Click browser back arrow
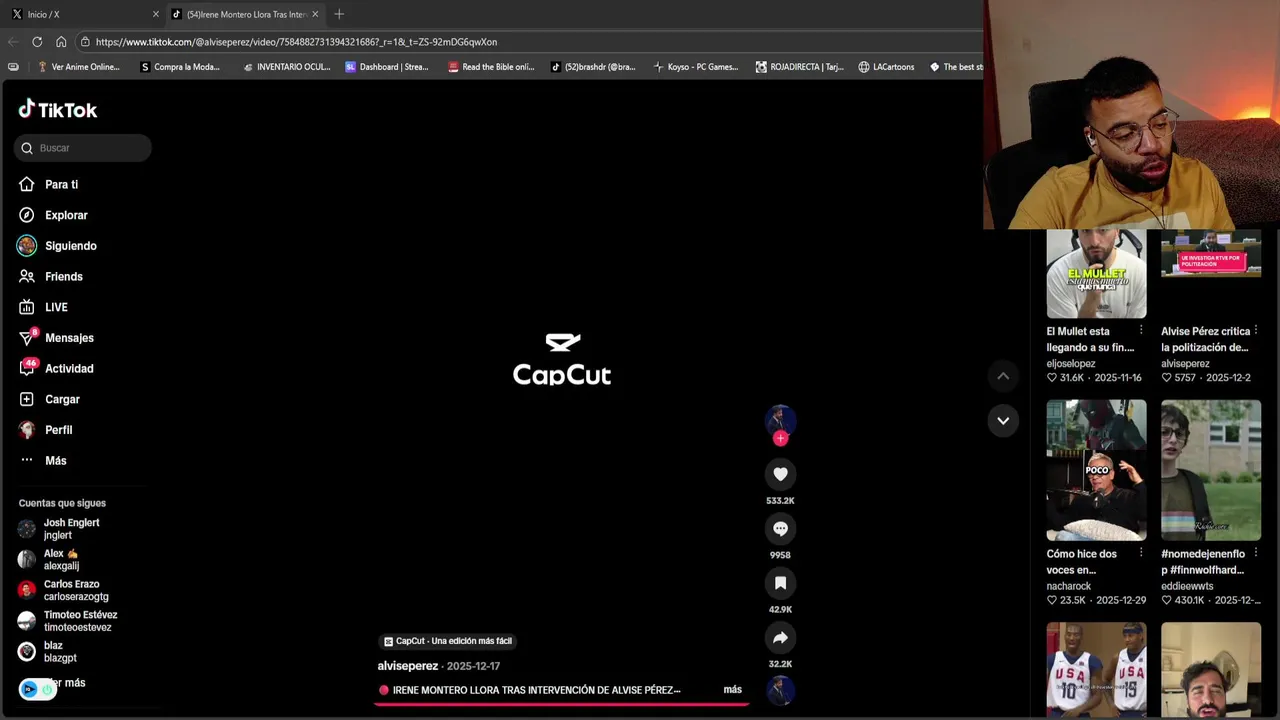1280x720 pixels. [13, 42]
